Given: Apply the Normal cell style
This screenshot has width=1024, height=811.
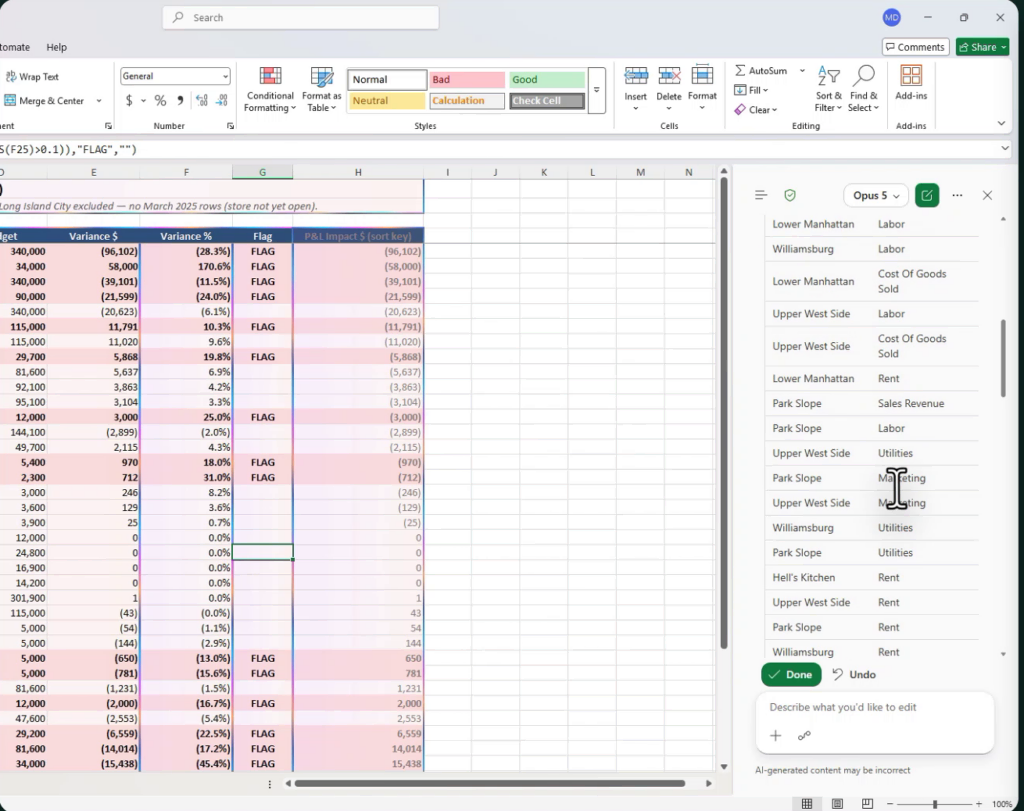Looking at the screenshot, I should coord(387,80).
